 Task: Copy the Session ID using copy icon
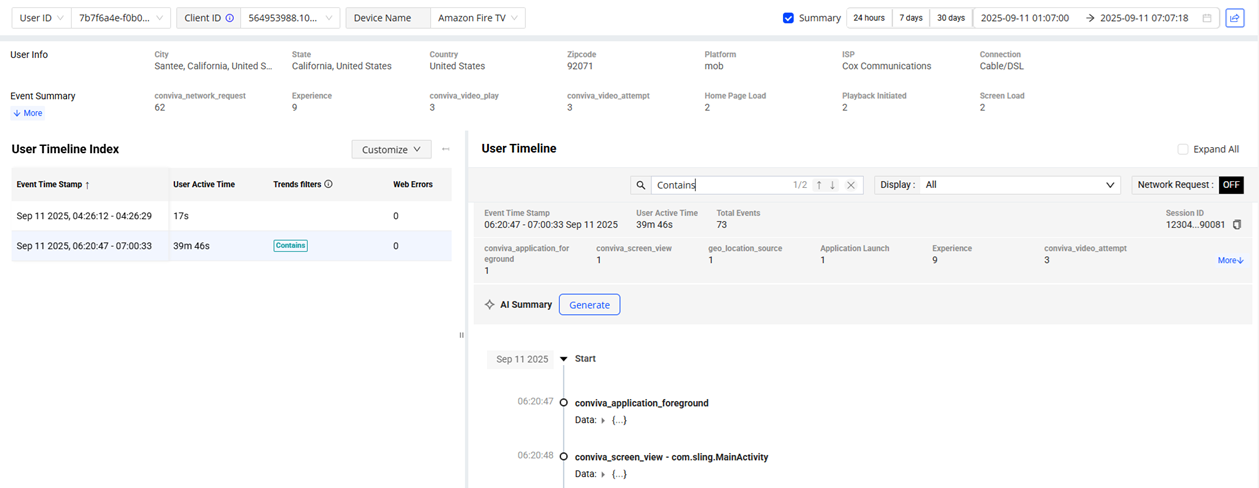click(1237, 225)
